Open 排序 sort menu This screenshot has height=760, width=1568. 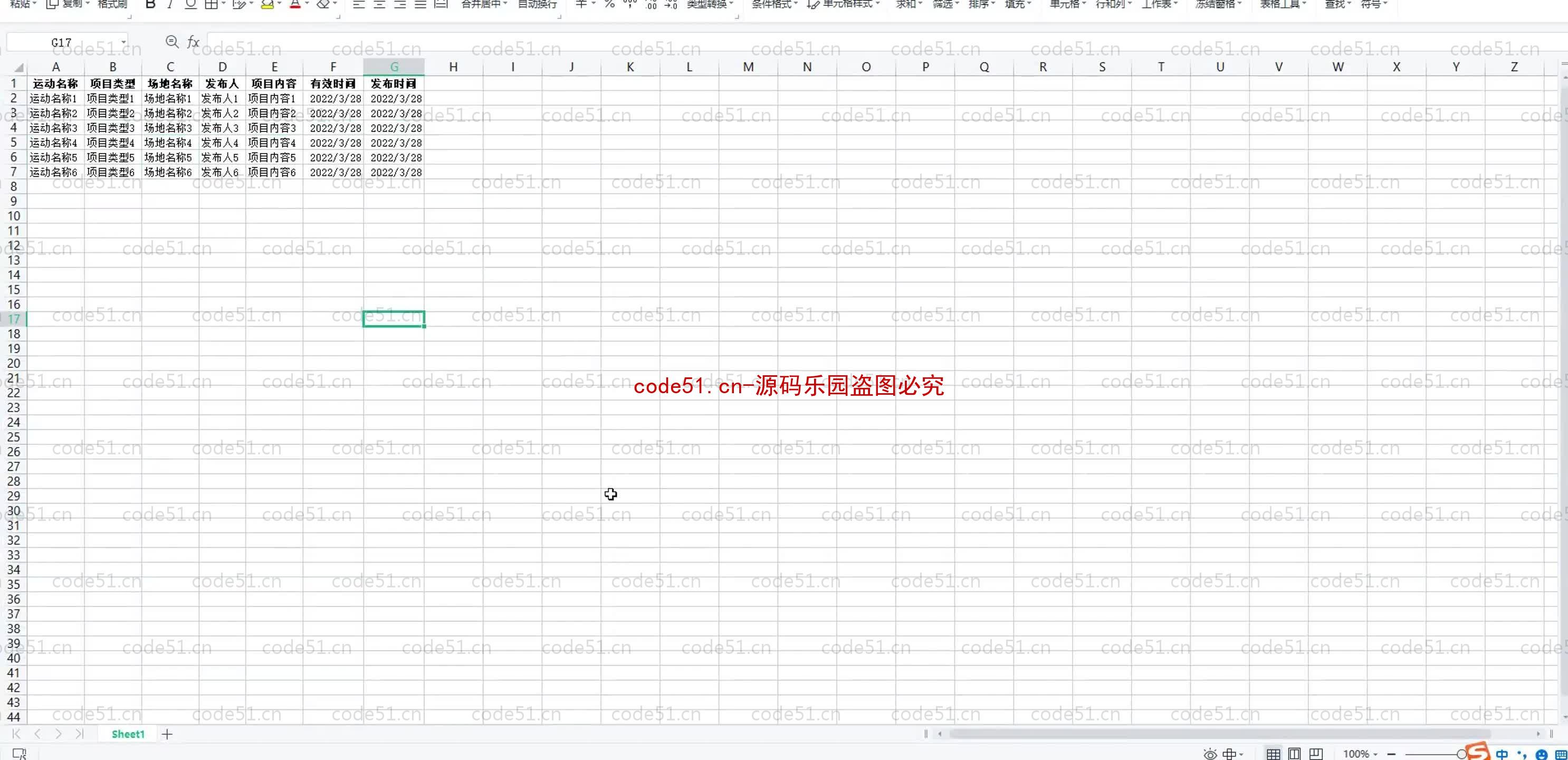(x=982, y=4)
